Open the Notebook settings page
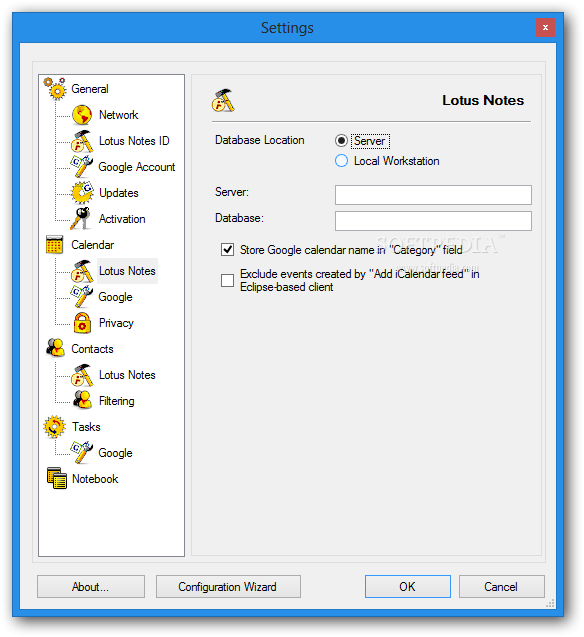584x637 pixels. [95, 479]
